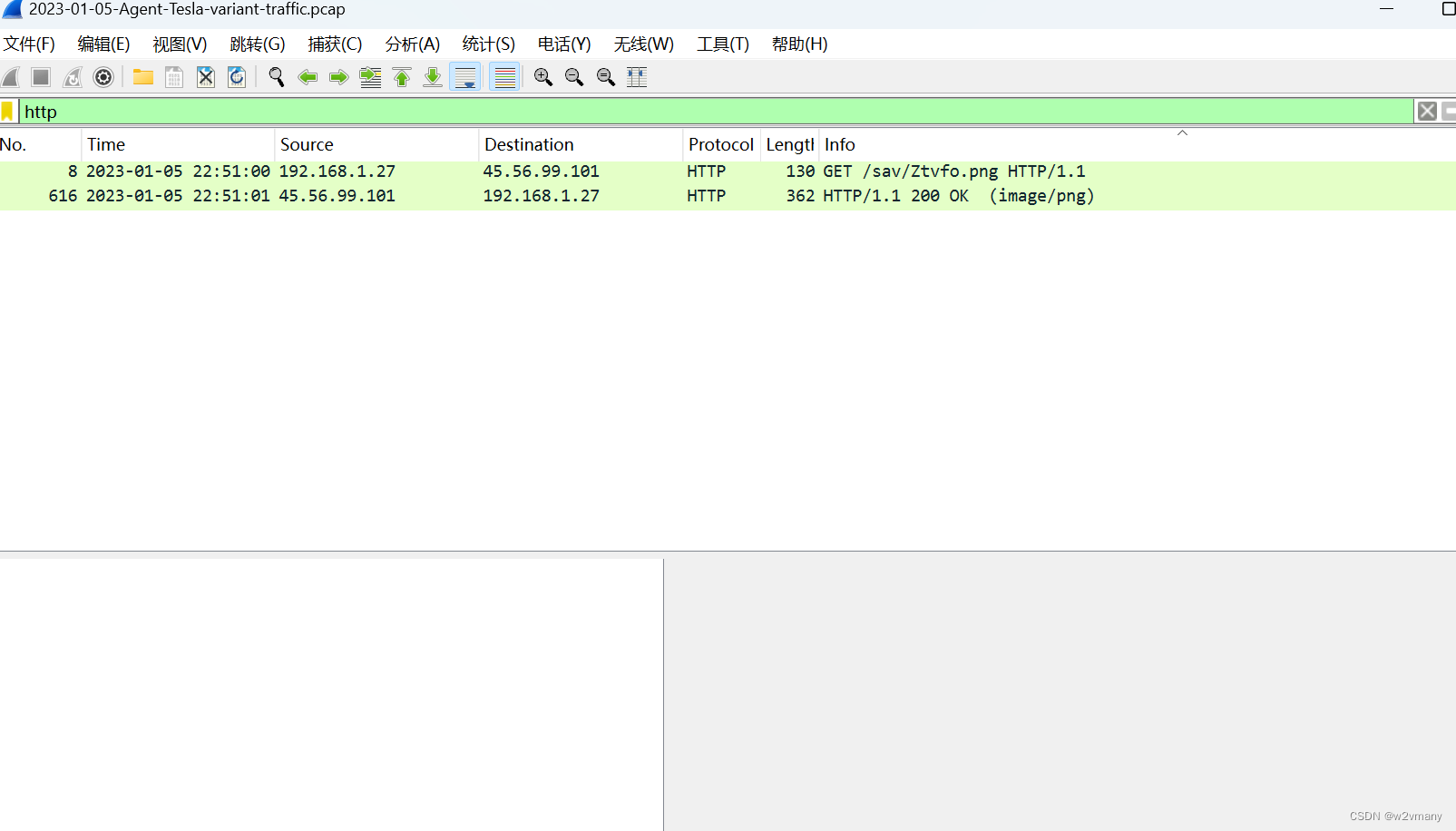Minimize the Wireshark window
Image resolution: width=1456 pixels, height=831 pixels.
[1386, 9]
